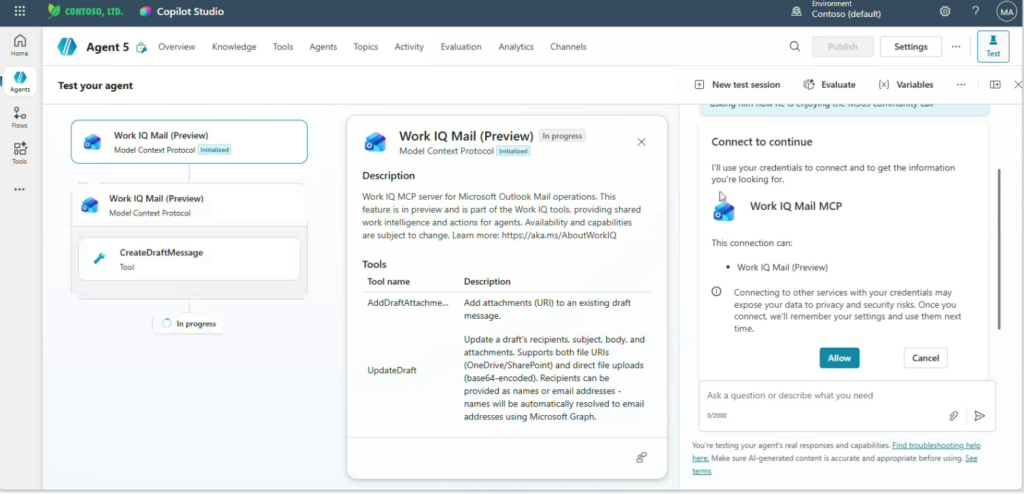1024x494 pixels.
Task: Toggle the Test panel button
Action: tap(993, 46)
